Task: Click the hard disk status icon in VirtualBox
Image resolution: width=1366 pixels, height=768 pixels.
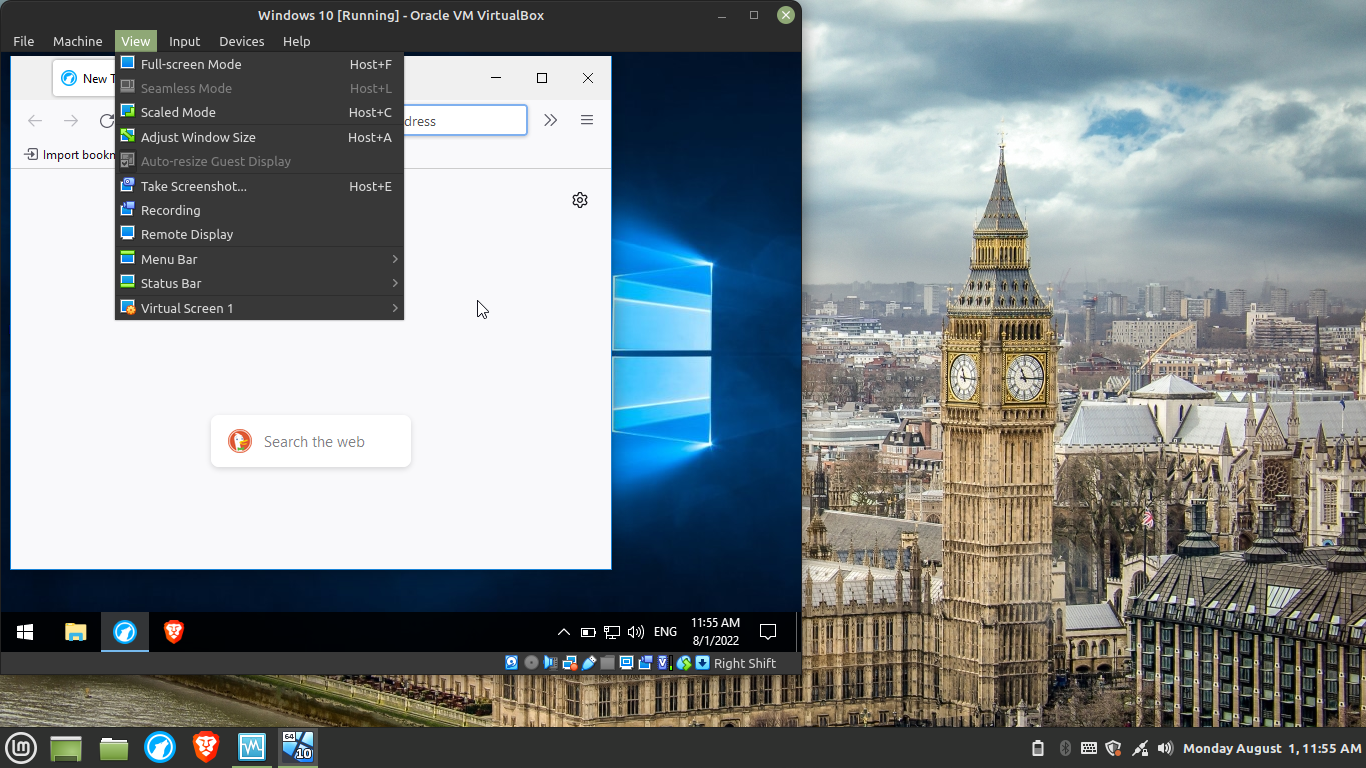Action: point(511,662)
